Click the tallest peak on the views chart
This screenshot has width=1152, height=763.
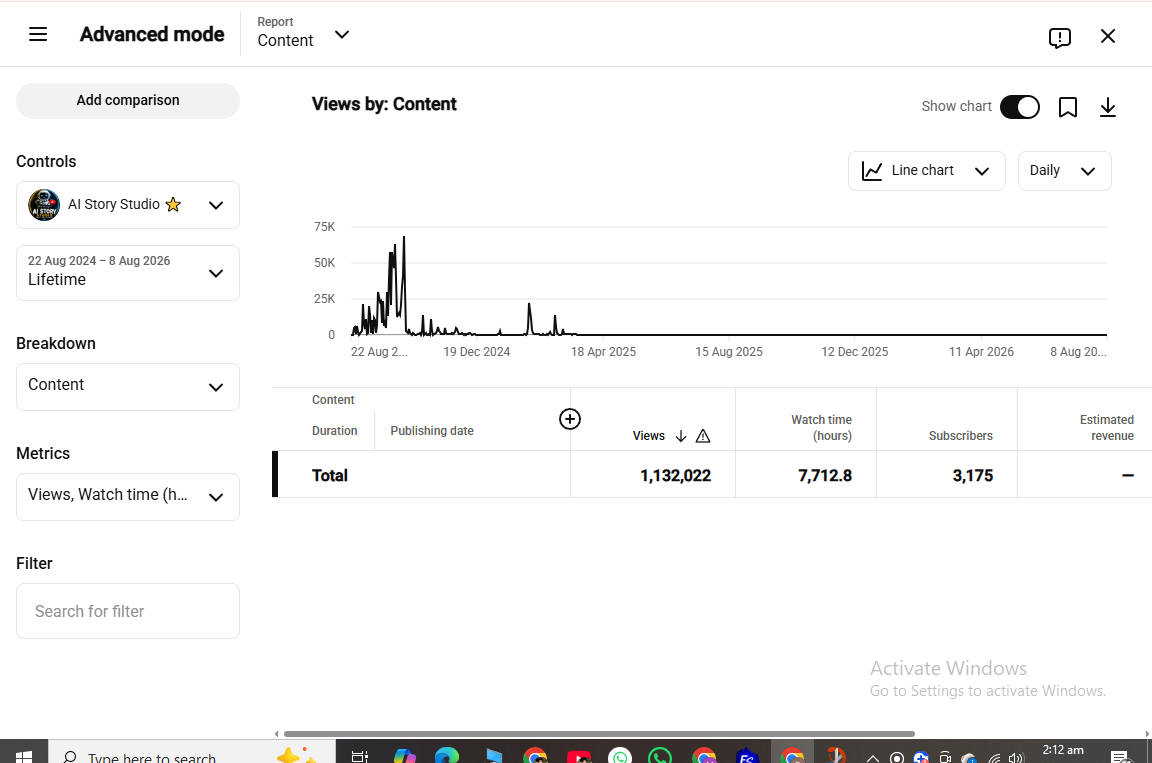pos(404,238)
